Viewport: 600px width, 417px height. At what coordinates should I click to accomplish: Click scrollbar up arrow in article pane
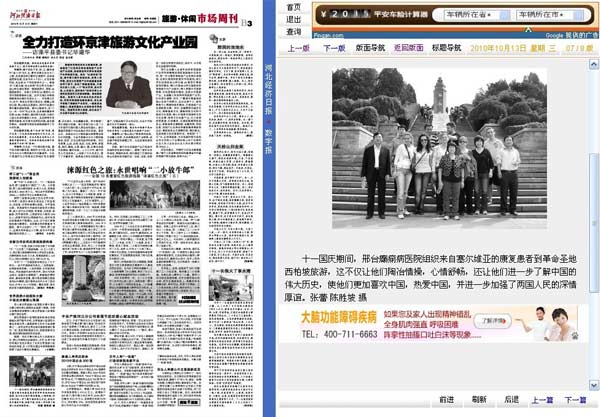coord(593,64)
